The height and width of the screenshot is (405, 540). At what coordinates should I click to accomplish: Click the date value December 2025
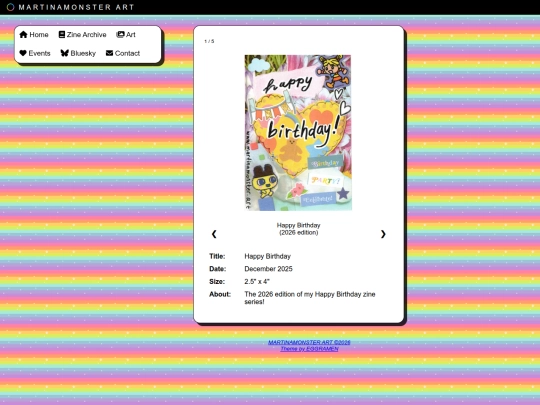(268, 269)
